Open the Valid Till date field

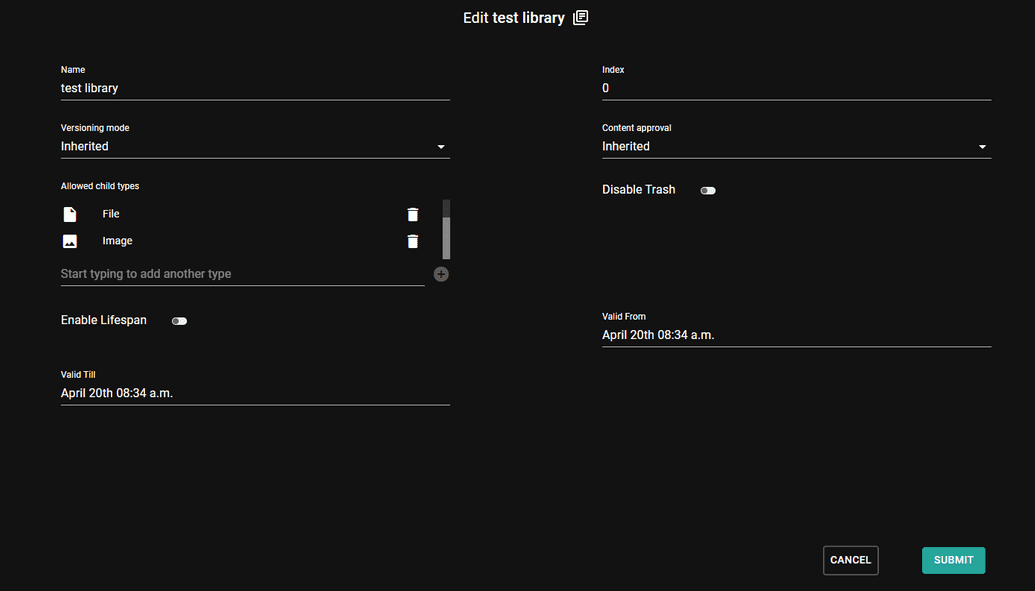pyautogui.click(x=255, y=393)
